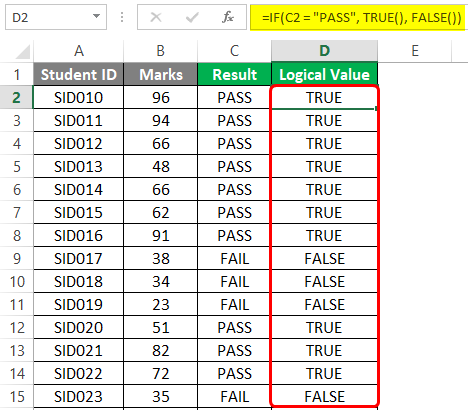
Task: Select TRUE value in row 2
Action: (x=324, y=97)
